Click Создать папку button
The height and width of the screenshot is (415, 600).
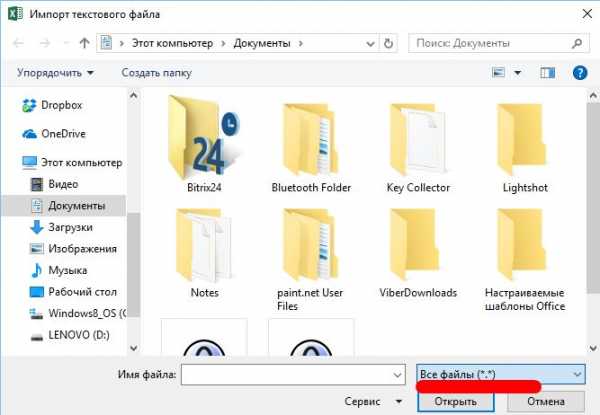tap(157, 73)
